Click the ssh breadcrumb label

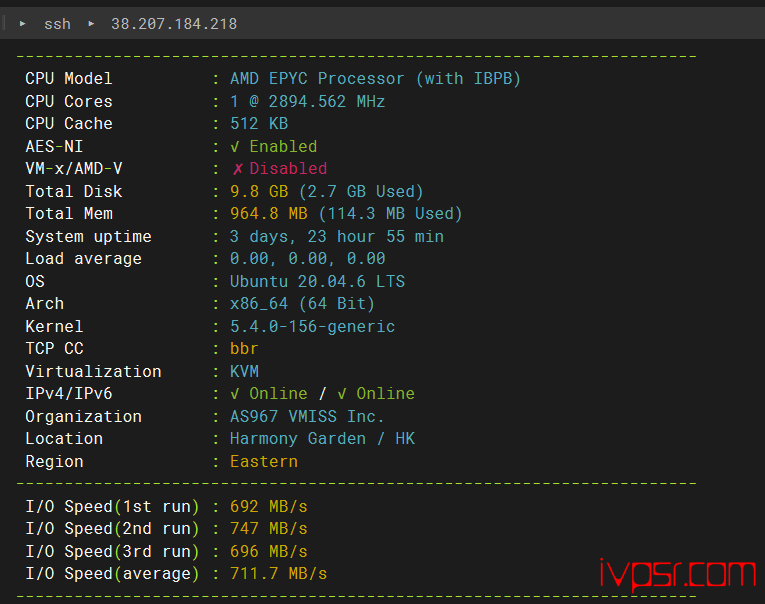[57, 24]
